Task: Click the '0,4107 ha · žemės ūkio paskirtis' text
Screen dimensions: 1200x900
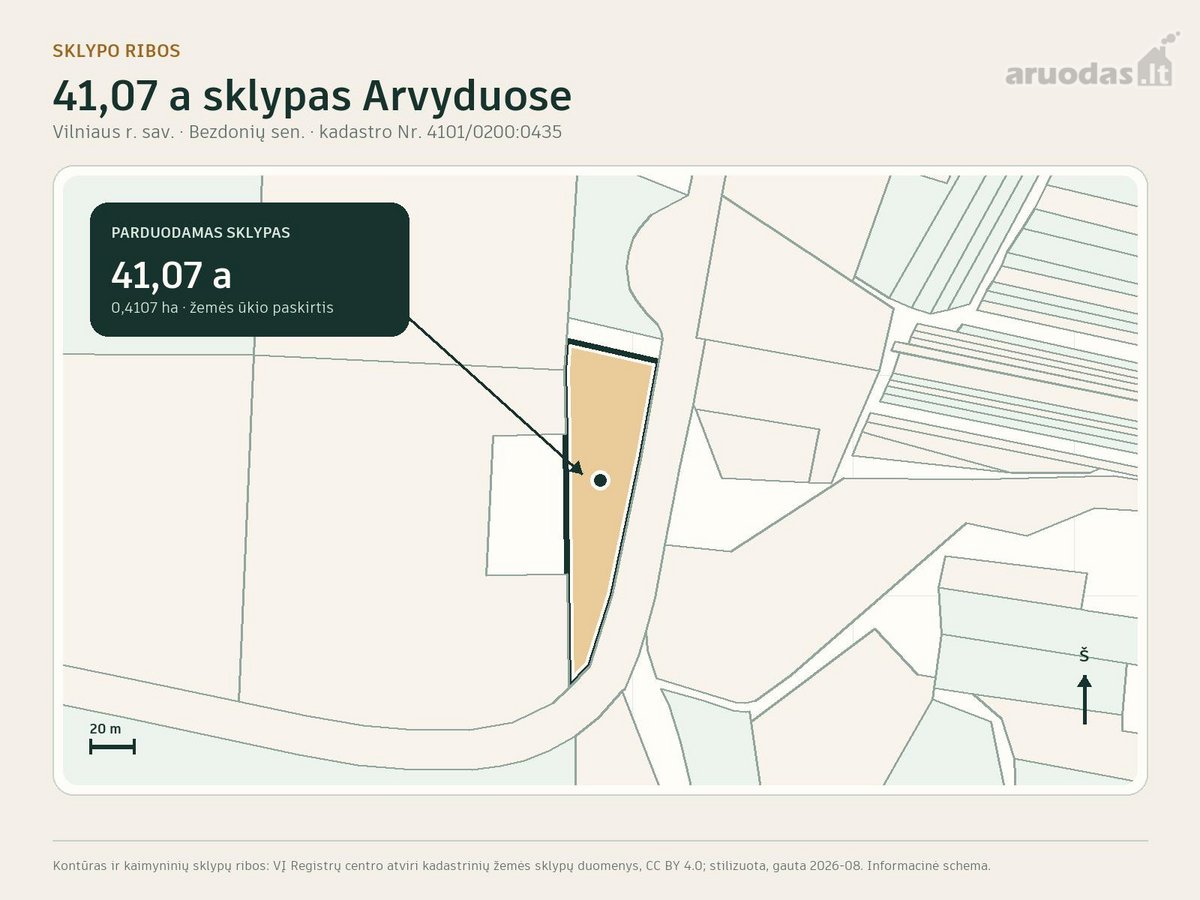Action: 222,308
